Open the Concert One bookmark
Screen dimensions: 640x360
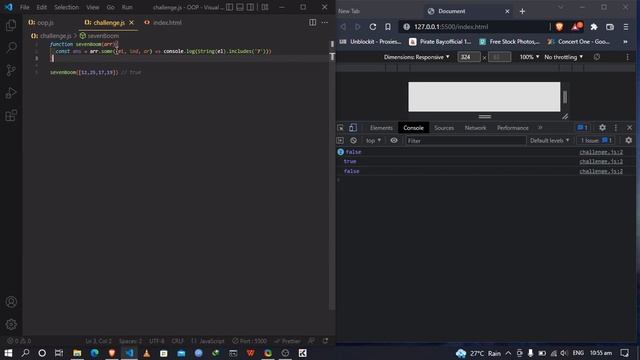coord(579,42)
